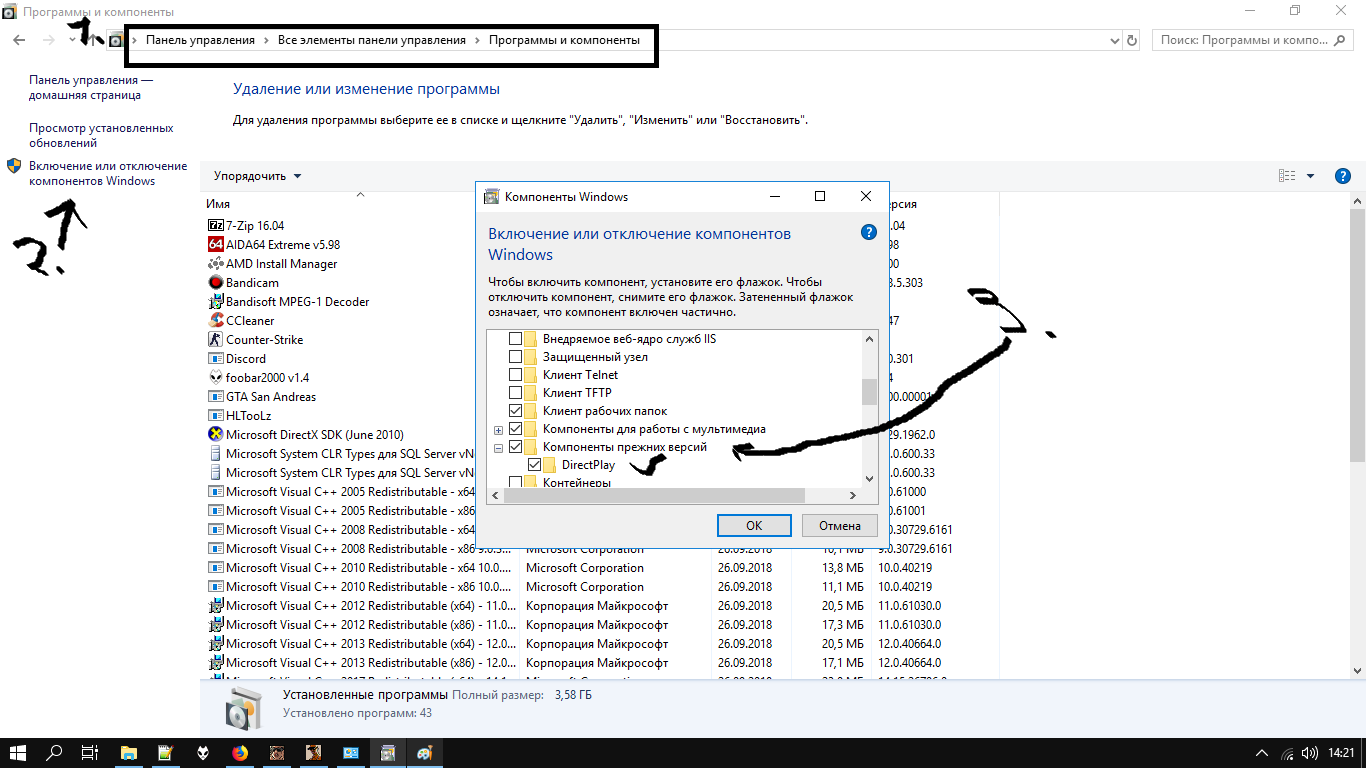The width and height of the screenshot is (1366, 768).
Task: Open the Wi-Fi network tray icon
Action: 1285,752
